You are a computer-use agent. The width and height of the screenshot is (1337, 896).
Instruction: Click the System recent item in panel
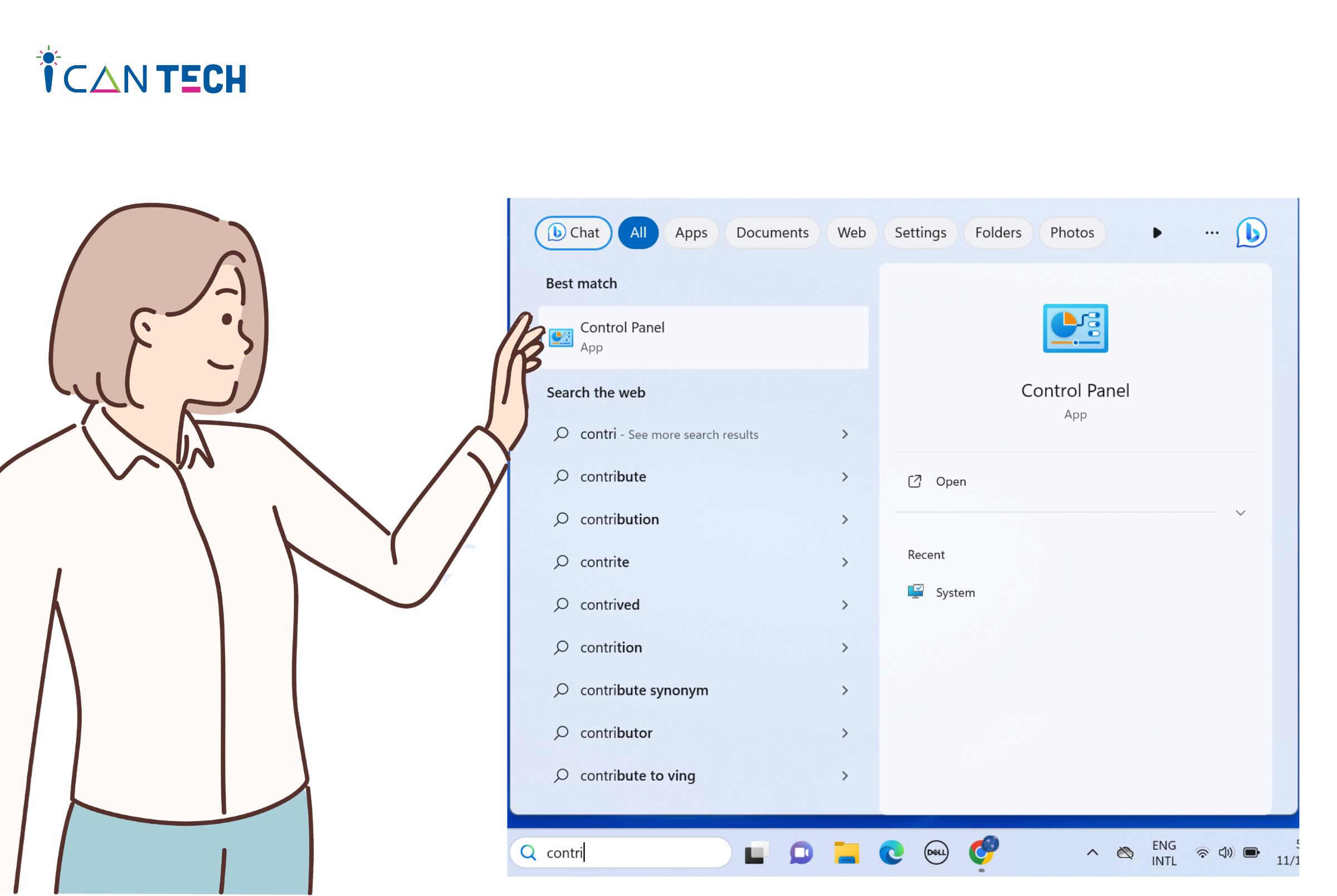point(955,592)
